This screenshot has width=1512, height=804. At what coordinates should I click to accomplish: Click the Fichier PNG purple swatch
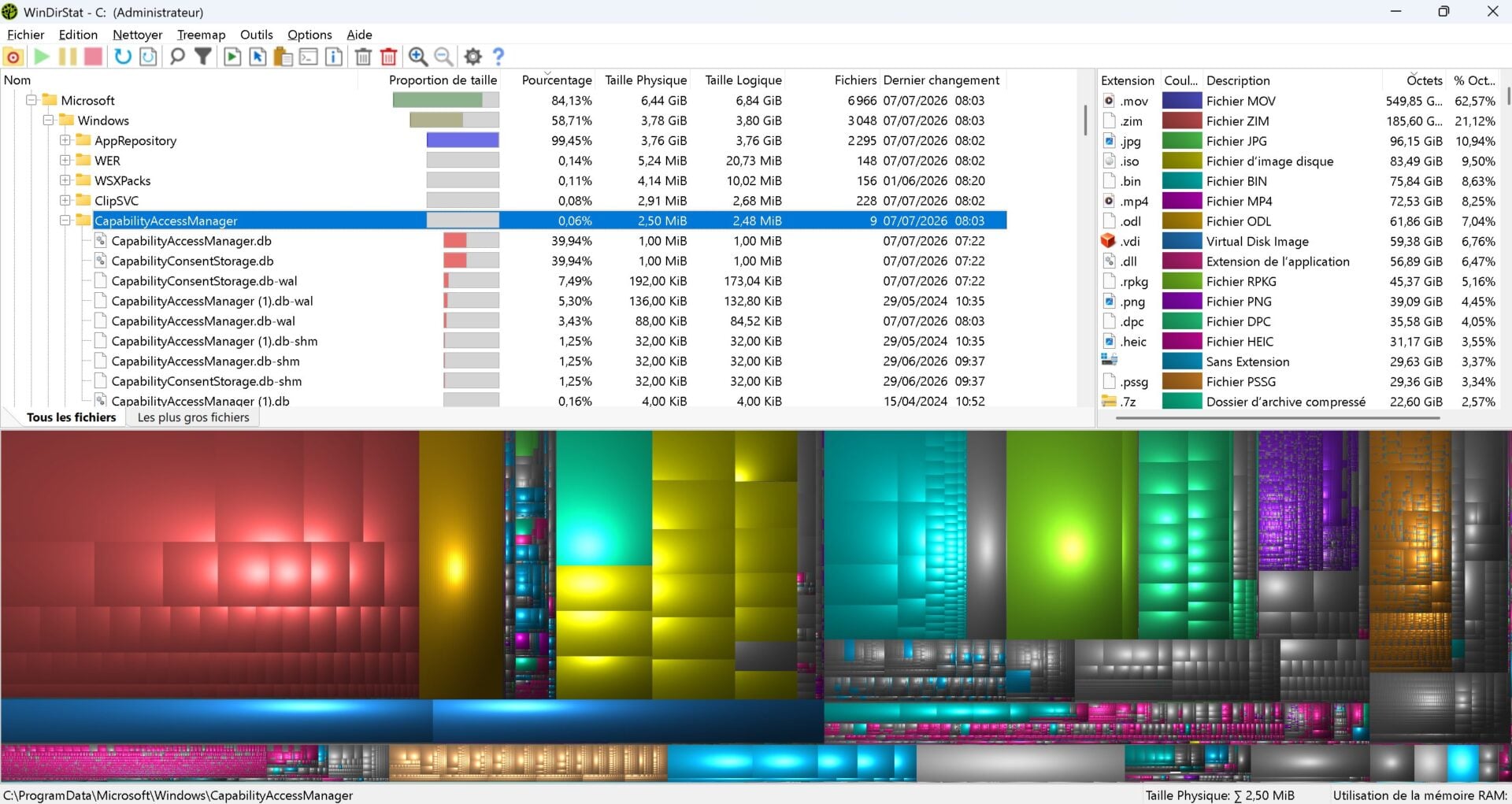(x=1182, y=302)
